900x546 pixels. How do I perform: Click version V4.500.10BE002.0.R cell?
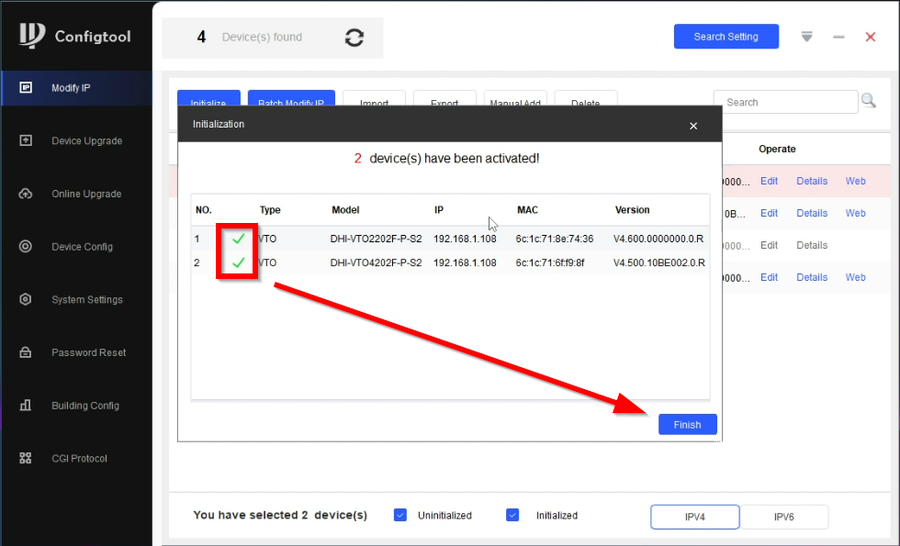pyautogui.click(x=659, y=263)
